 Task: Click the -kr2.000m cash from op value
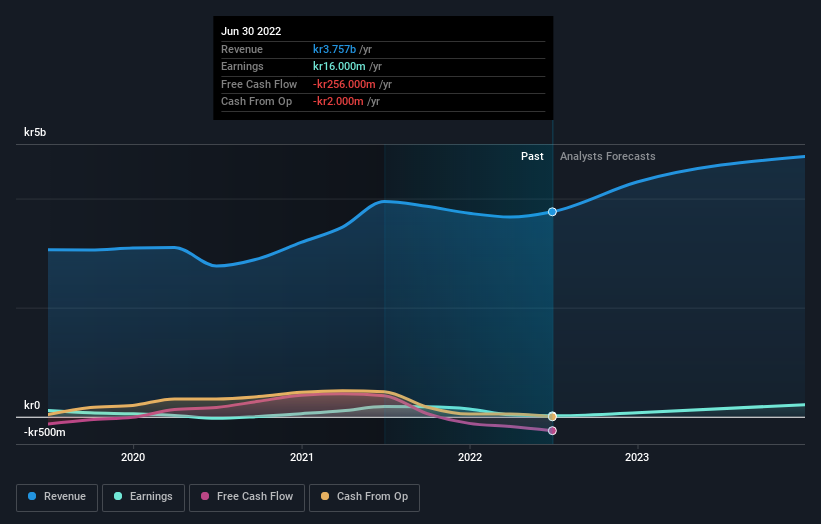tap(338, 102)
